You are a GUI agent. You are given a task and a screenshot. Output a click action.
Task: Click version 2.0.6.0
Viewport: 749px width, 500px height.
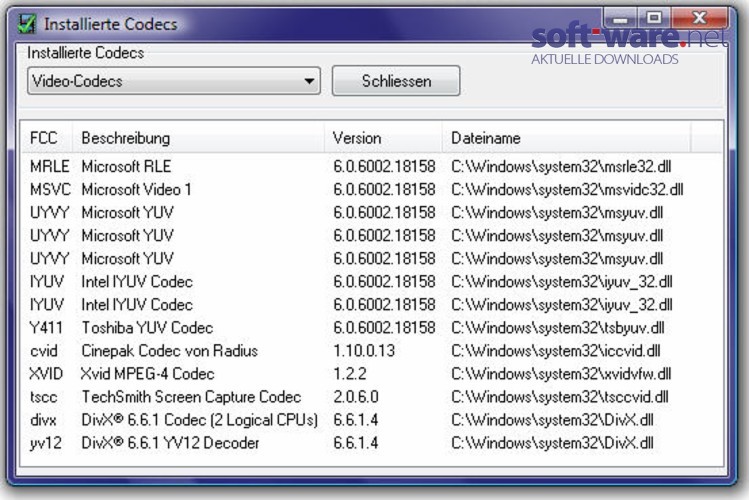coord(356,397)
